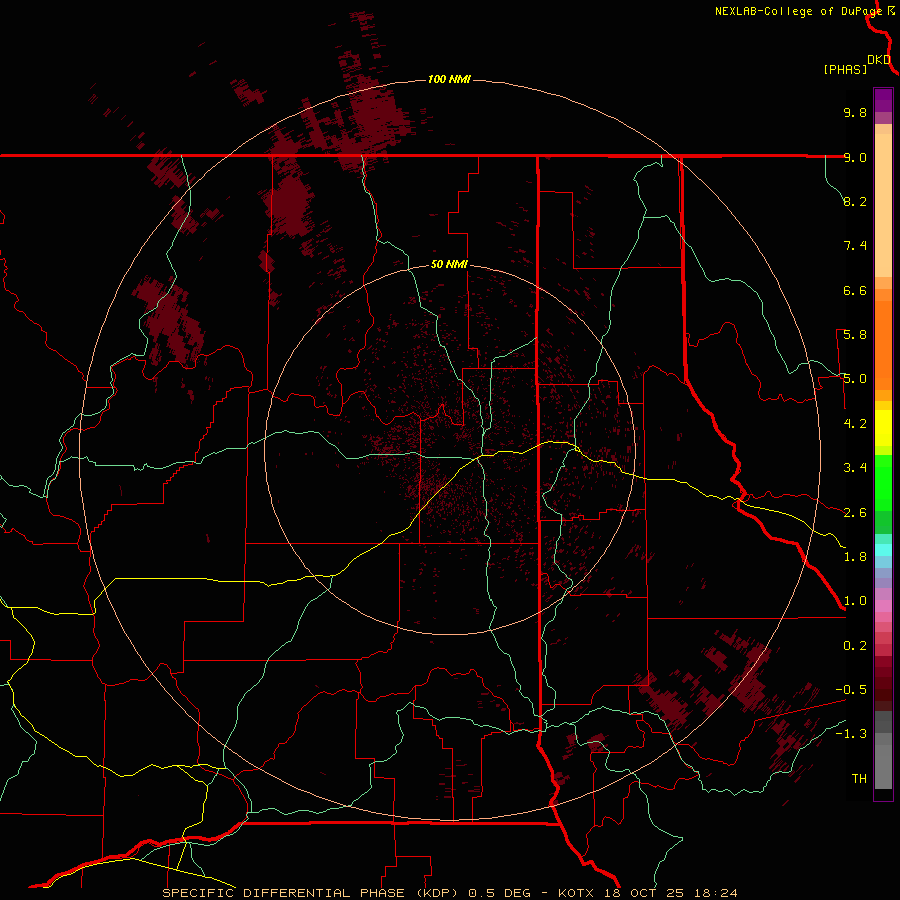The width and height of the screenshot is (900, 900).
Task: Click the 8.2 value on the color scale
Action: (855, 201)
